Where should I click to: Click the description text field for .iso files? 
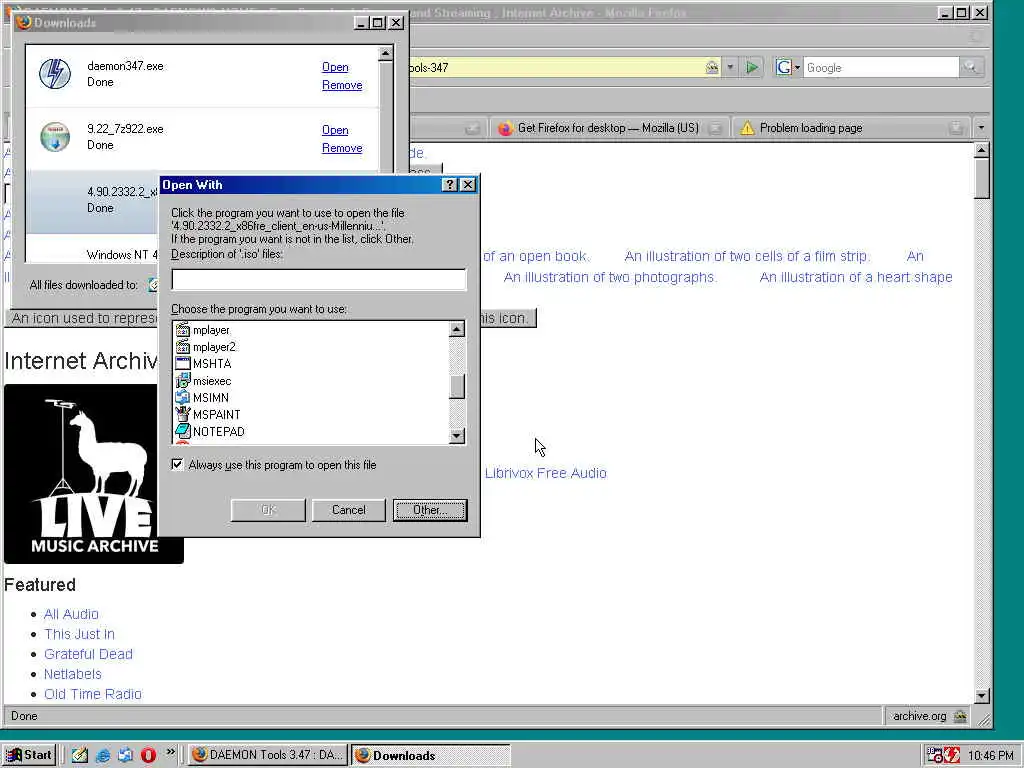click(319, 280)
